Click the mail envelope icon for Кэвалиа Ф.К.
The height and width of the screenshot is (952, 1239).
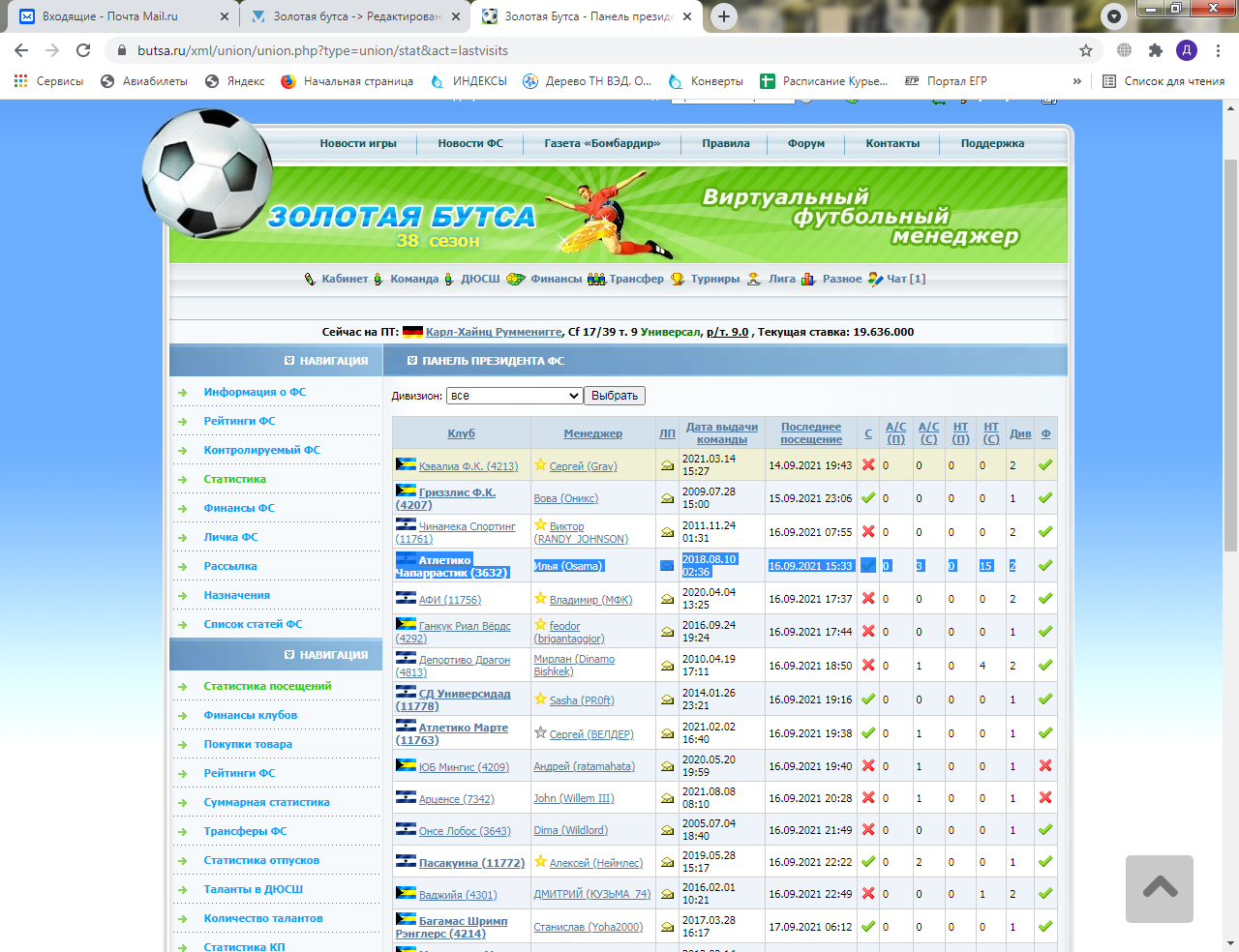tap(667, 465)
